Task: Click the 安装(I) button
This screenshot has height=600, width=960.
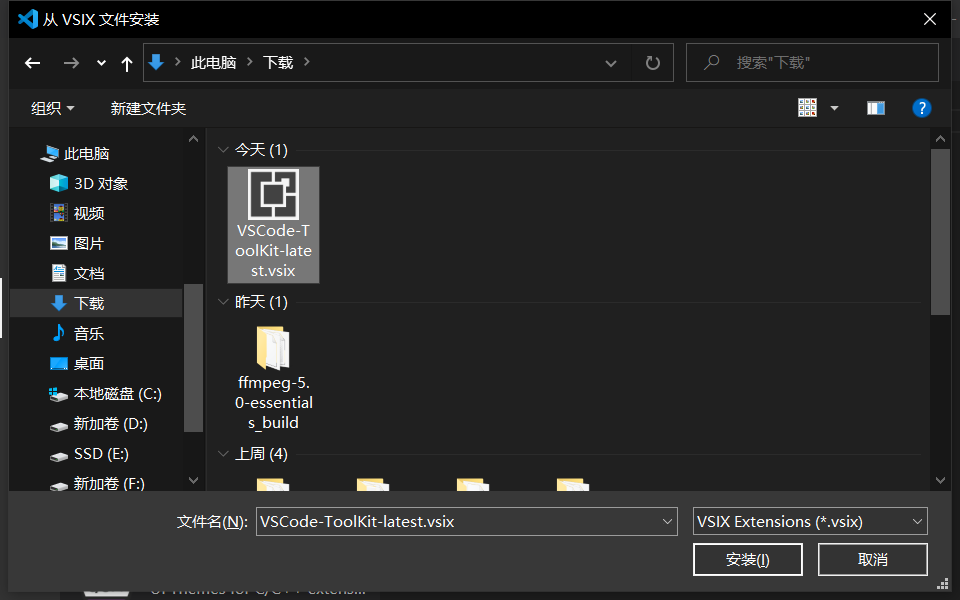Action: pyautogui.click(x=748, y=559)
